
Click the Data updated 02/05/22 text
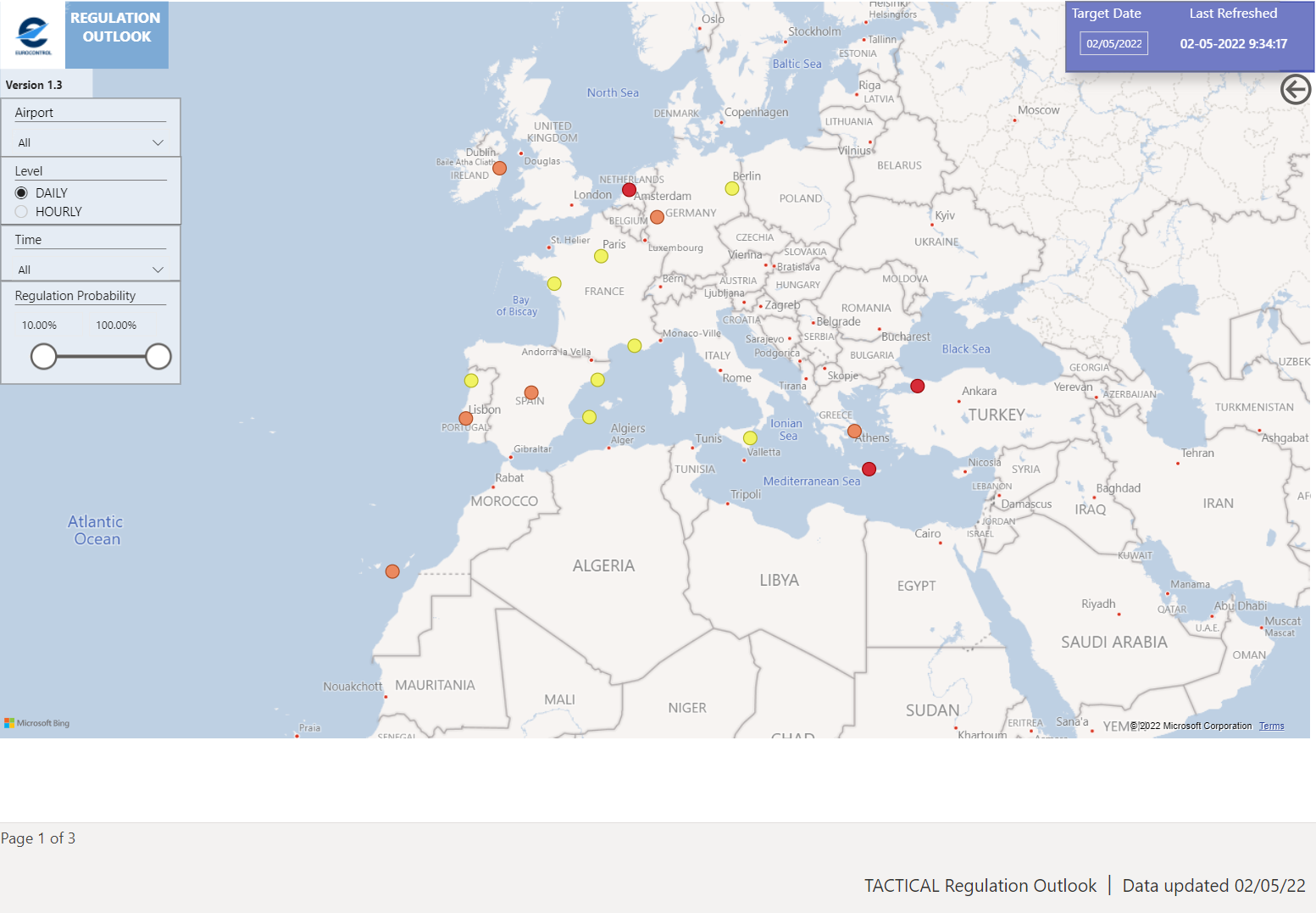1213,886
